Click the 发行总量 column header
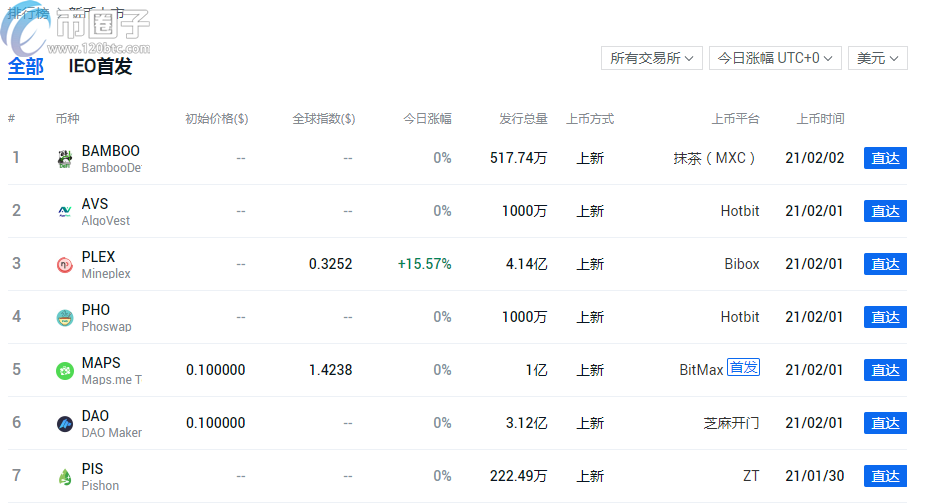 pyautogui.click(x=523, y=119)
